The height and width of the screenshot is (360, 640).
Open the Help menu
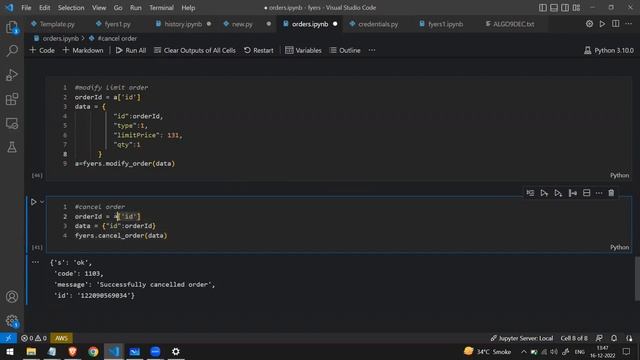pos(188,8)
